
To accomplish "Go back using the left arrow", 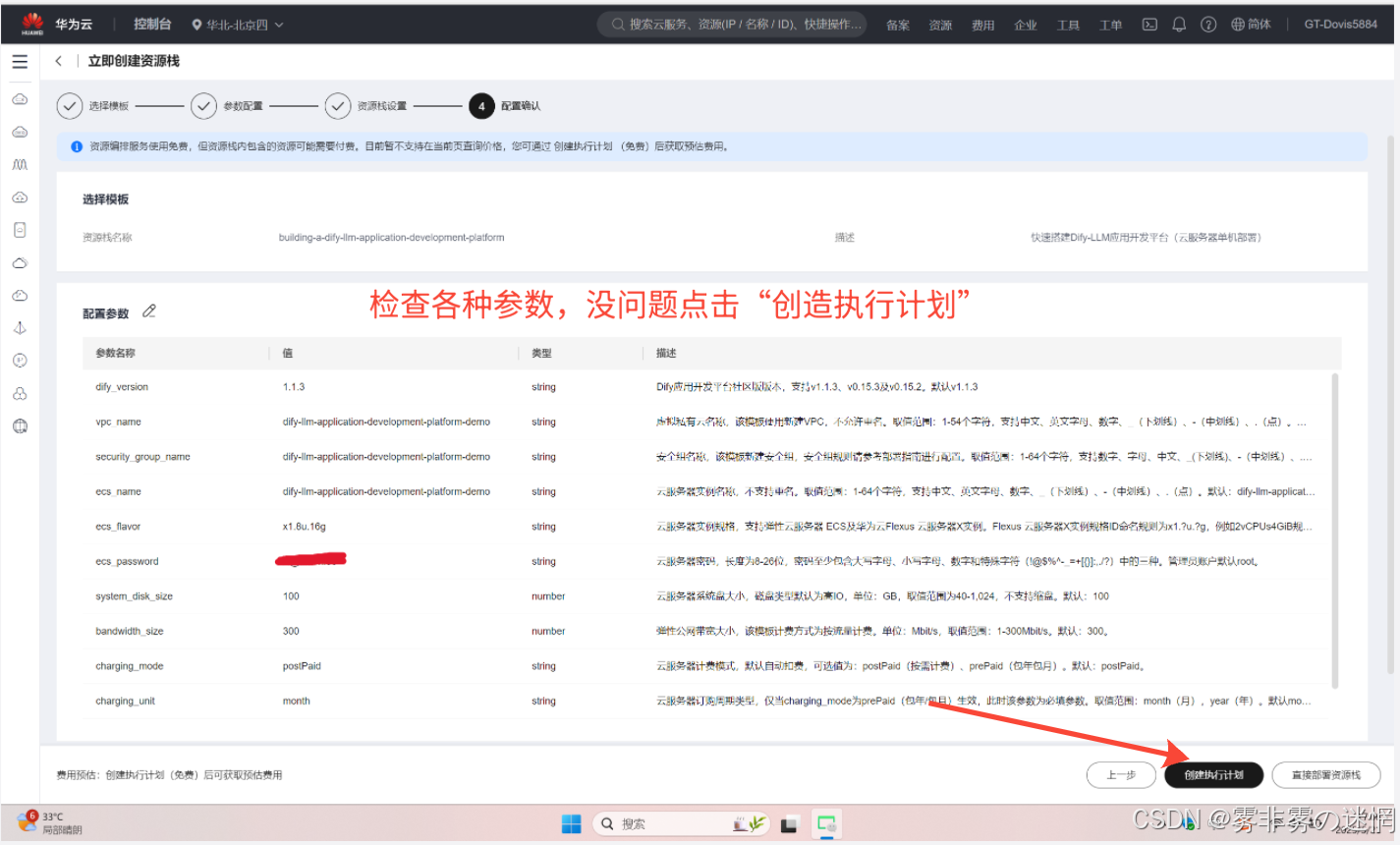I will [59, 61].
